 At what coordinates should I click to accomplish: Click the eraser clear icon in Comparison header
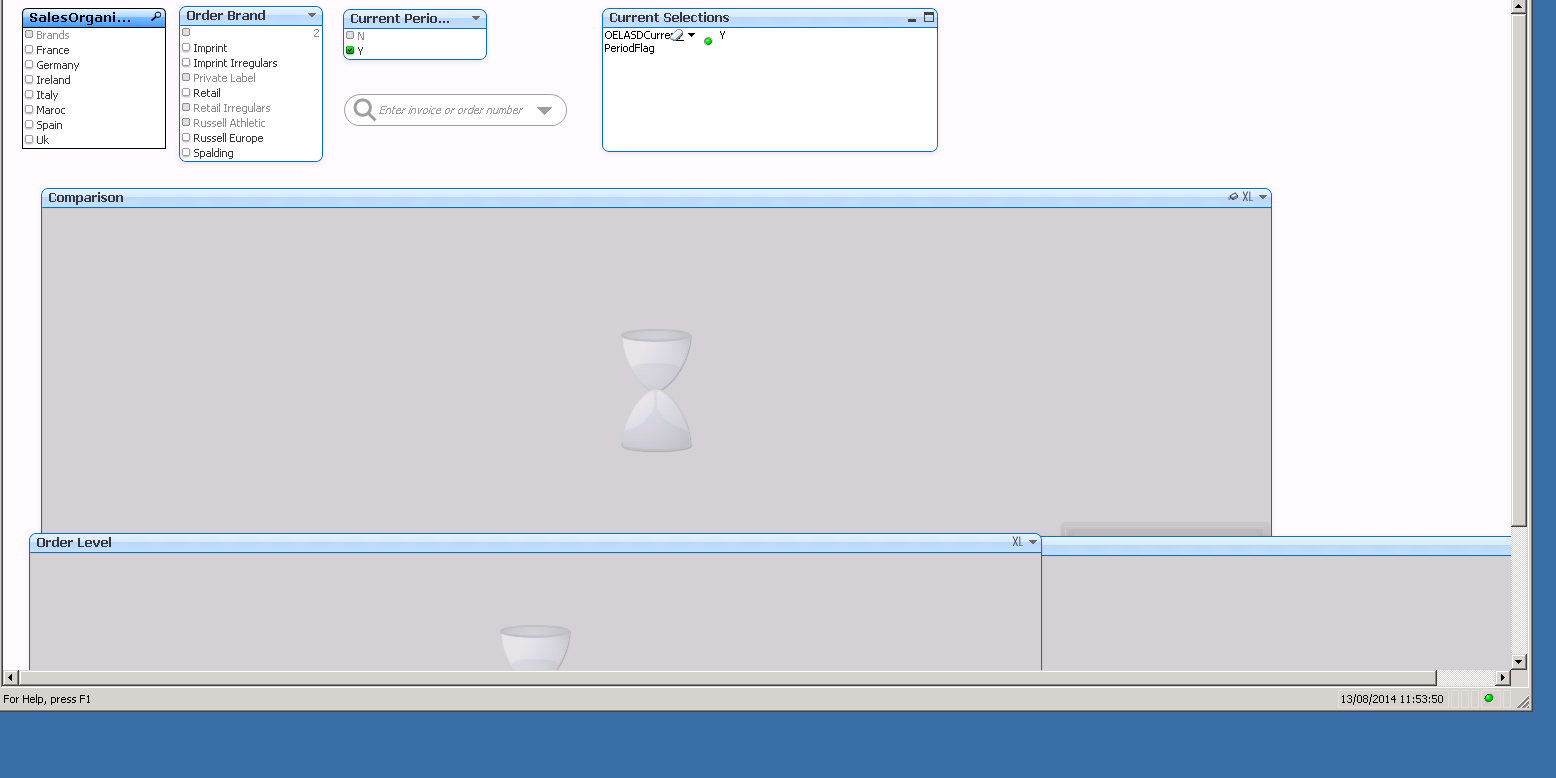click(x=1233, y=197)
